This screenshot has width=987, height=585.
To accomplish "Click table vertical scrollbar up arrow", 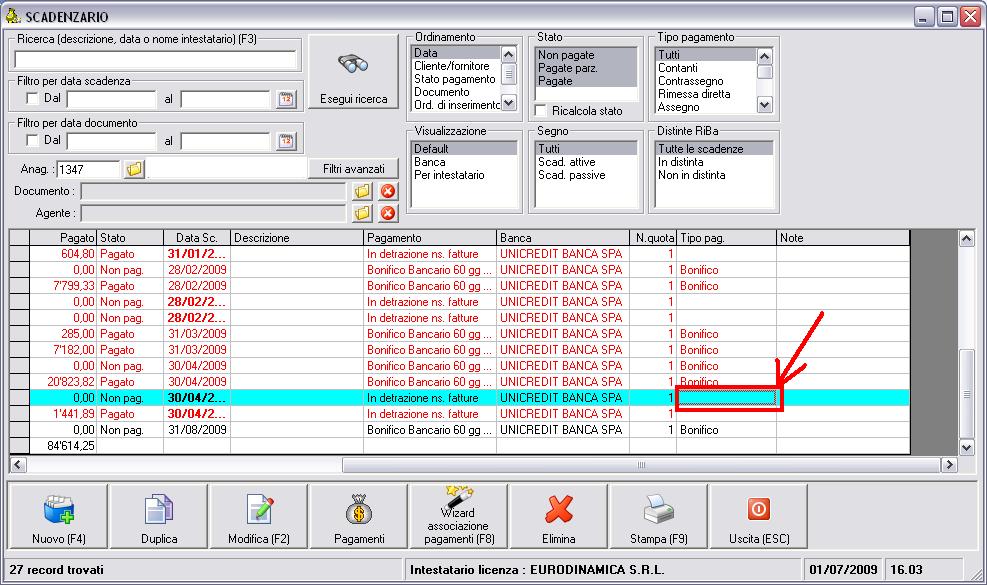I will pyautogui.click(x=966, y=239).
